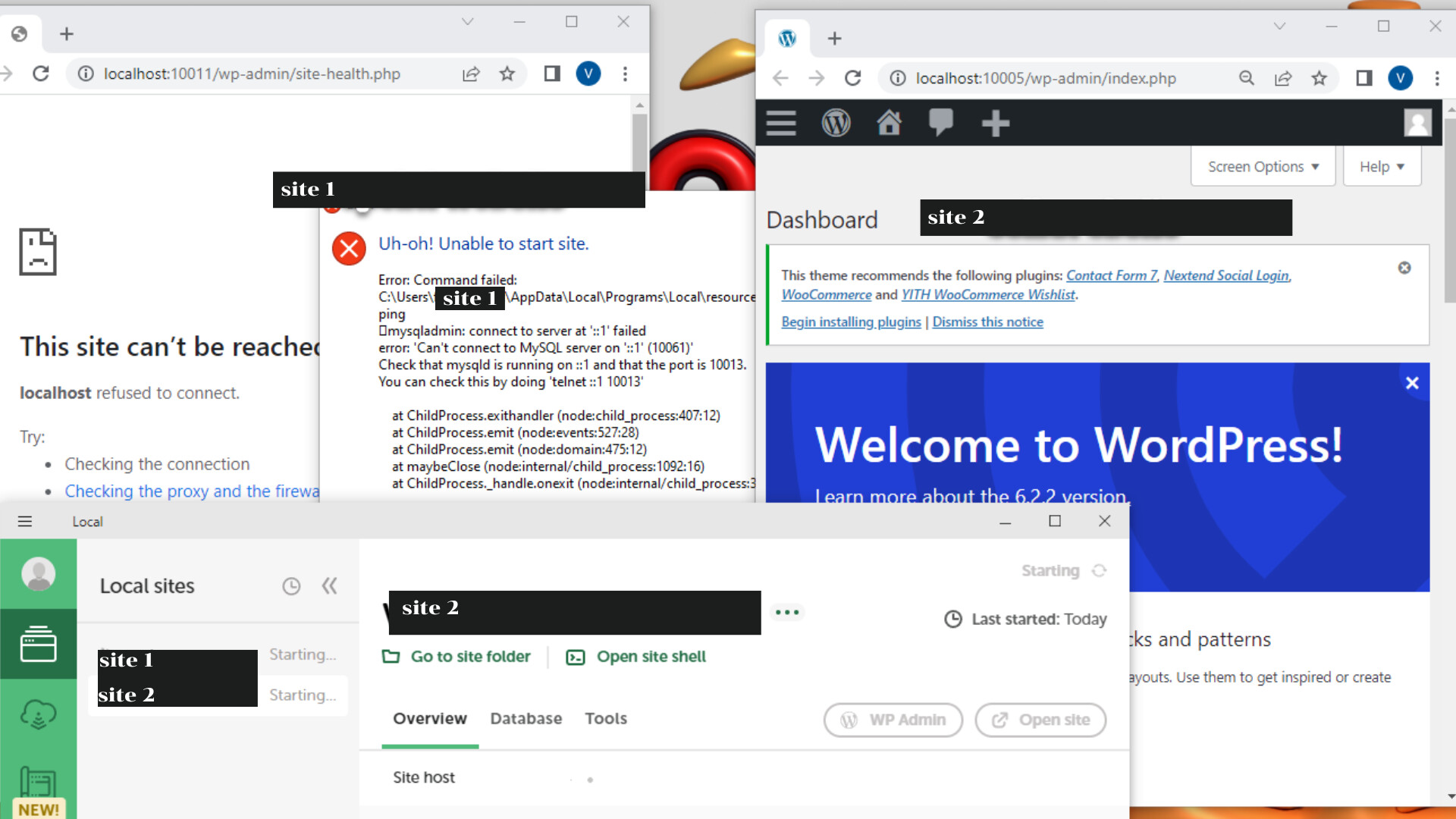Go forward in right browser window
The image size is (1456, 819).
(817, 78)
